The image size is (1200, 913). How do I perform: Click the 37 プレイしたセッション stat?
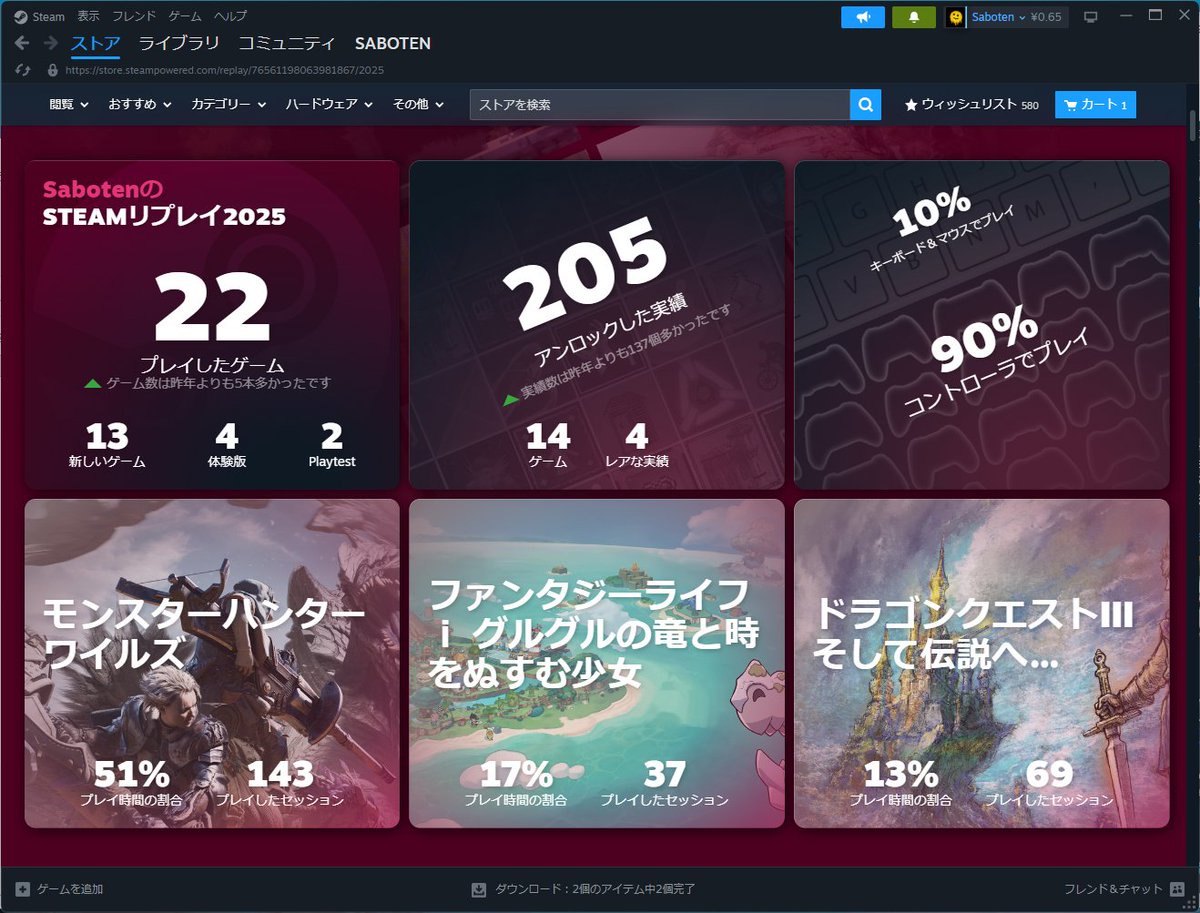(x=664, y=783)
